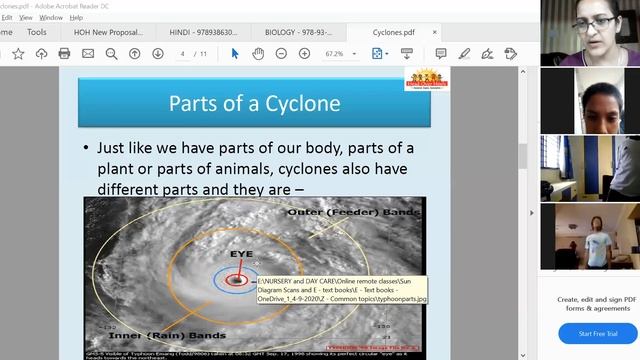Zoom out with minus icon
Screen dimensions: 640x360
[x=281, y=53]
